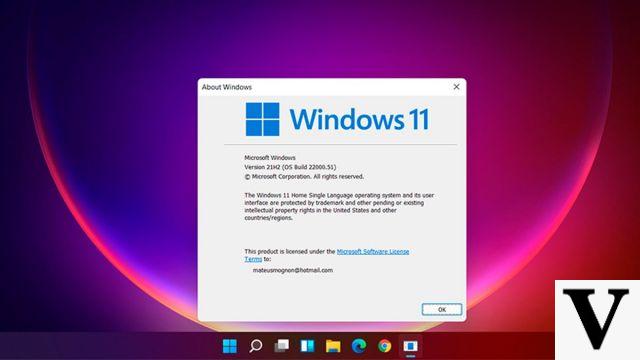This screenshot has height=360, width=640.
Task: Open Task View on taskbar
Action: click(x=281, y=346)
